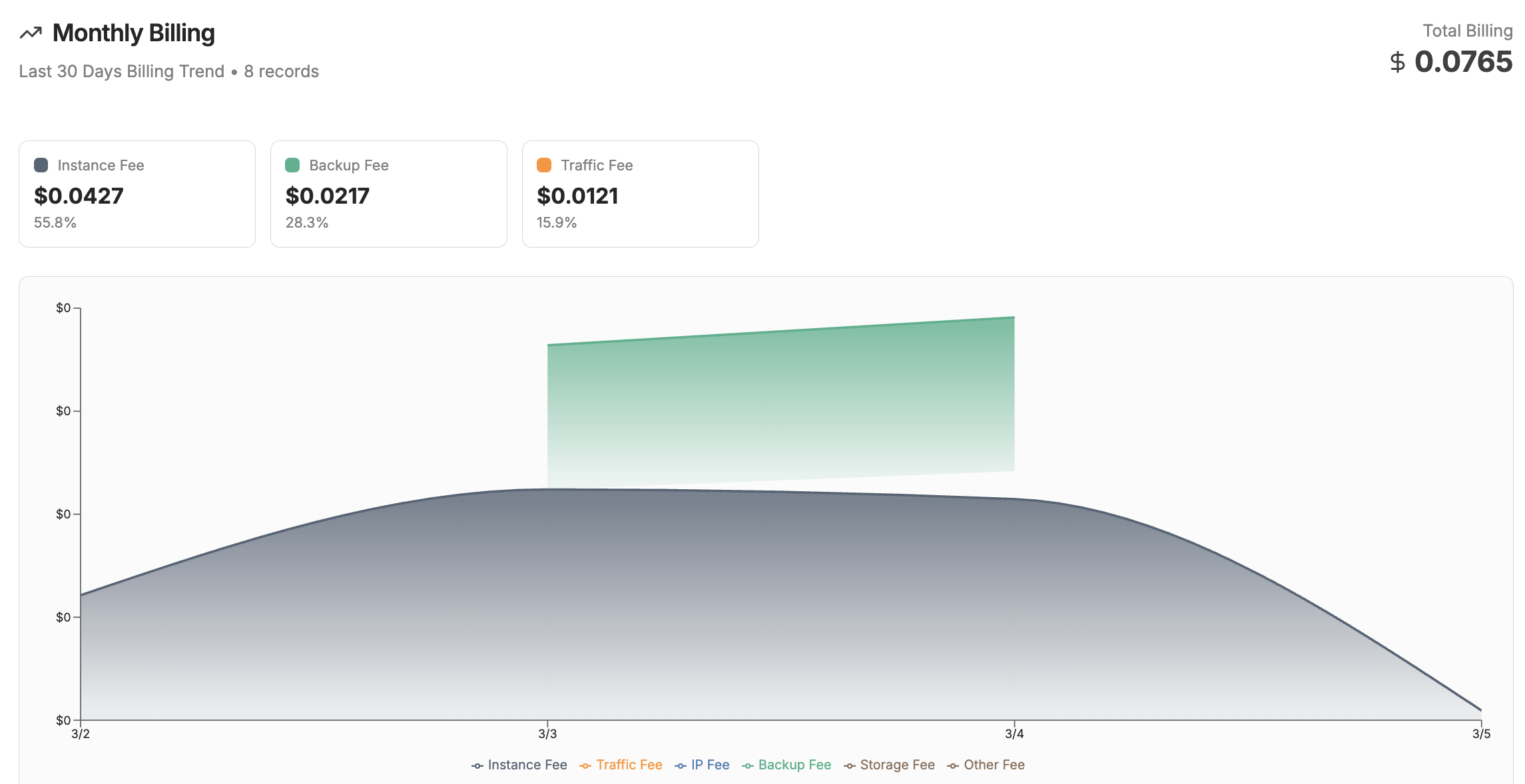Click the green Backup Fee chart area
1525x784 pixels.
780,399
